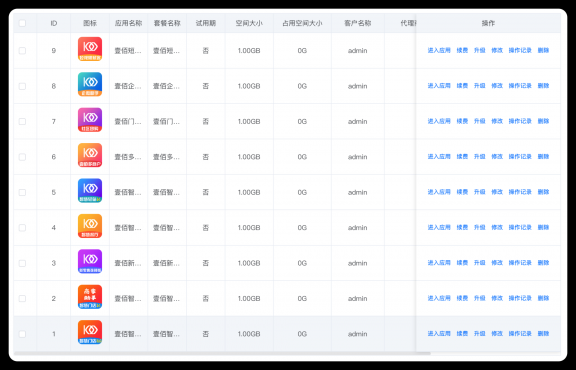Tick the checkbox for row ID 7

pos(22,122)
